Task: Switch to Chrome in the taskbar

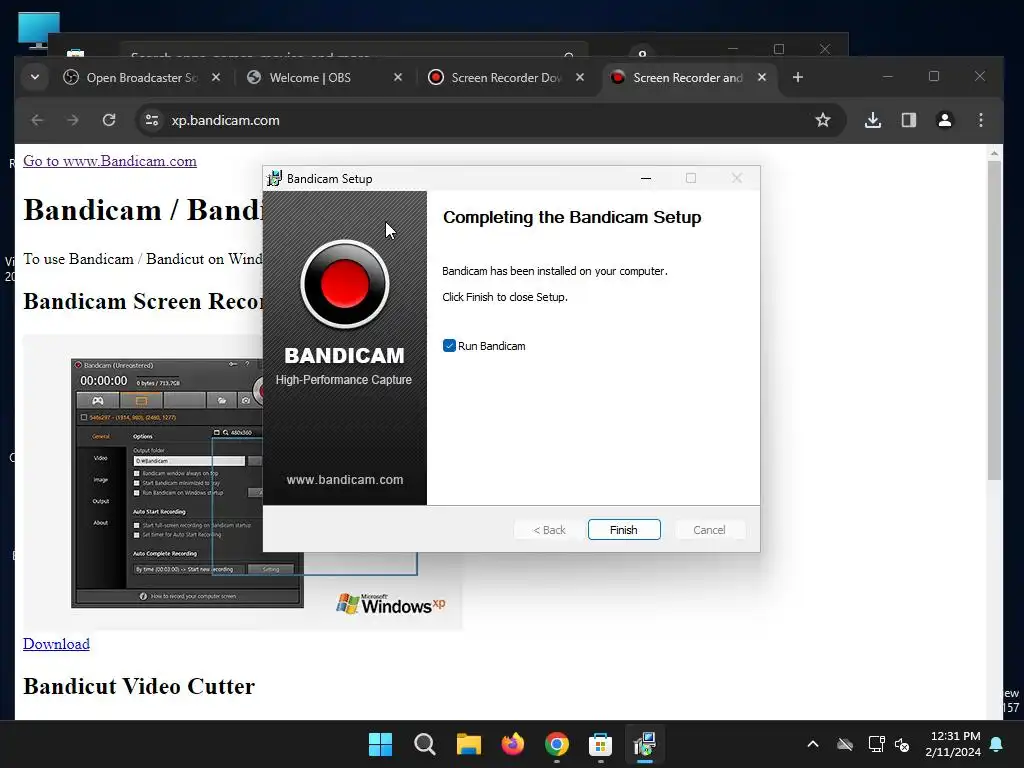Action: click(x=556, y=744)
